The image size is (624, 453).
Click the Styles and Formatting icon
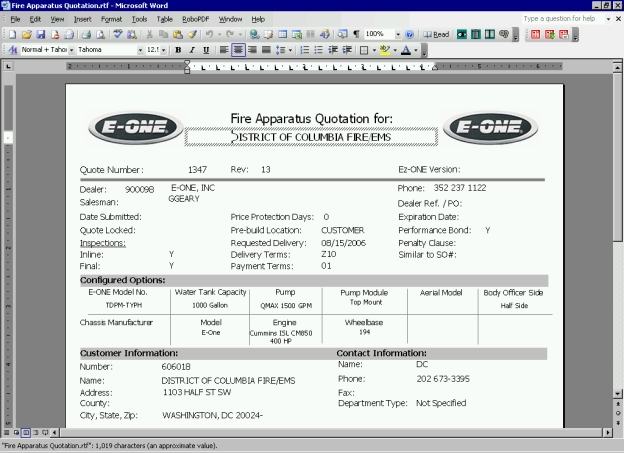coord(13,50)
